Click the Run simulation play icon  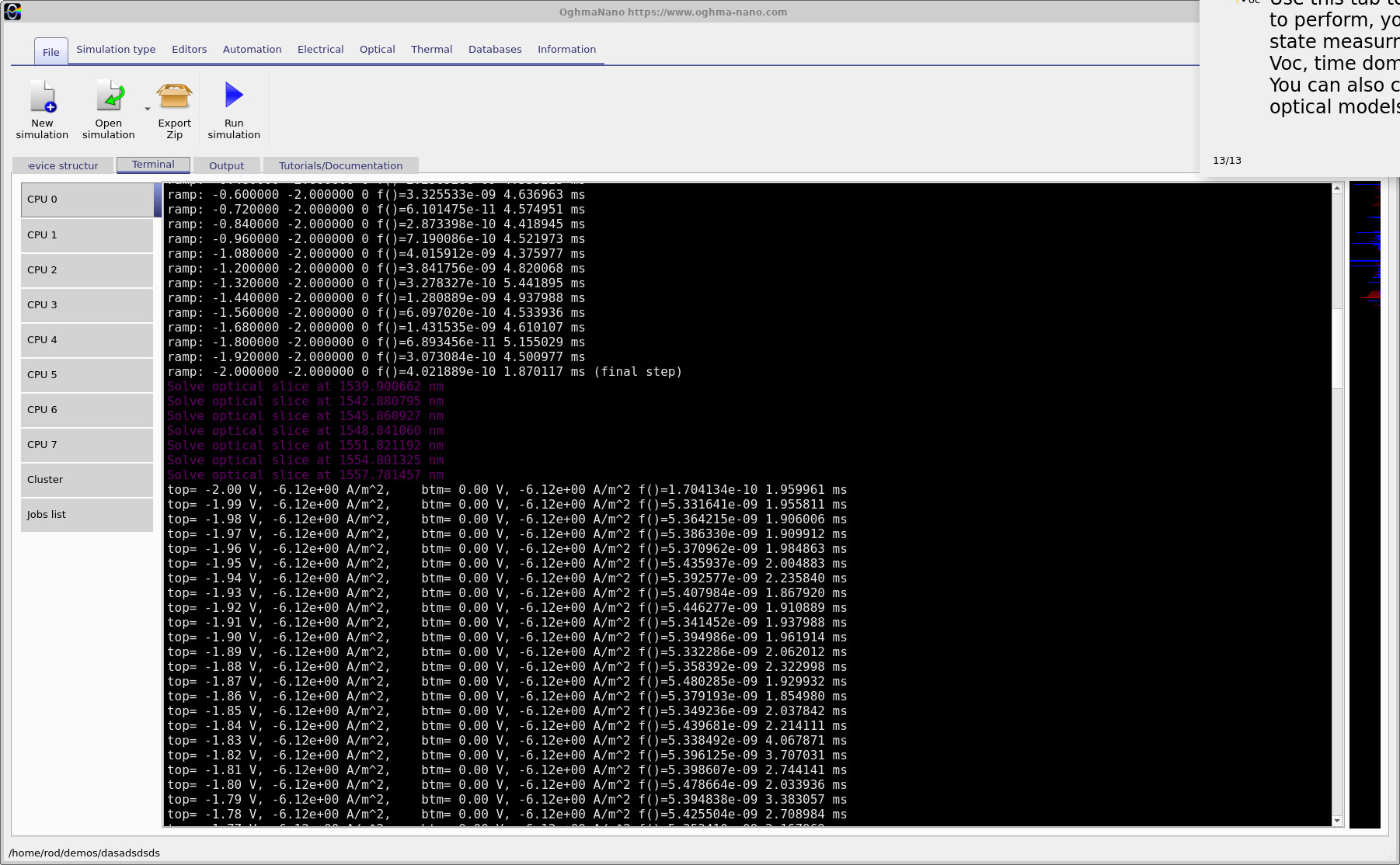pyautogui.click(x=234, y=95)
